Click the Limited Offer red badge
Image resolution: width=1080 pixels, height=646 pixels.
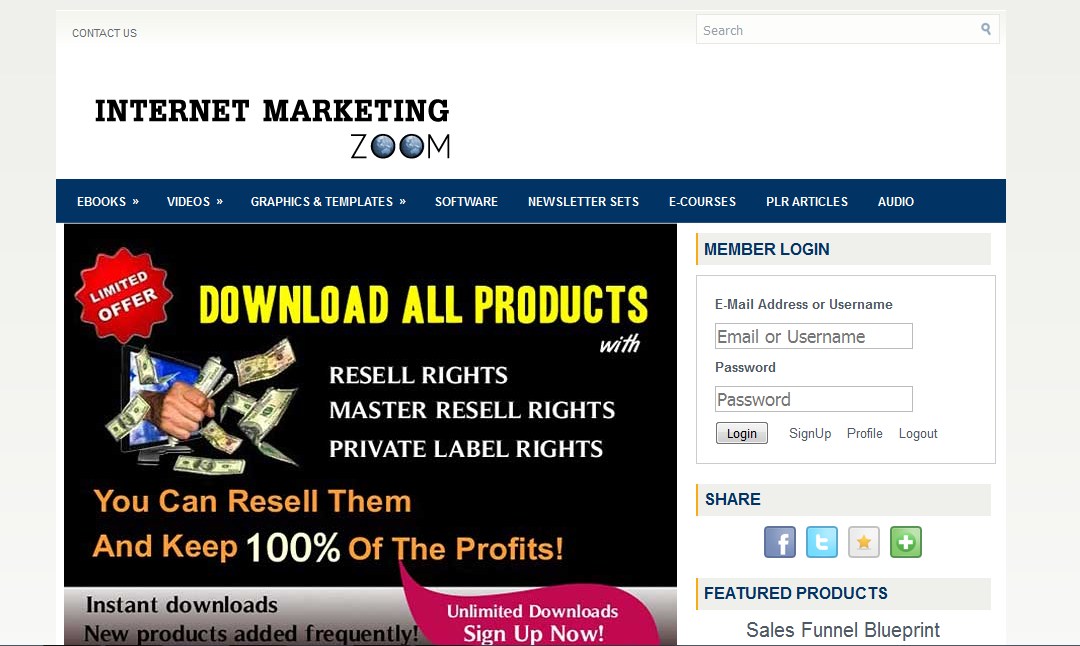pos(123,295)
